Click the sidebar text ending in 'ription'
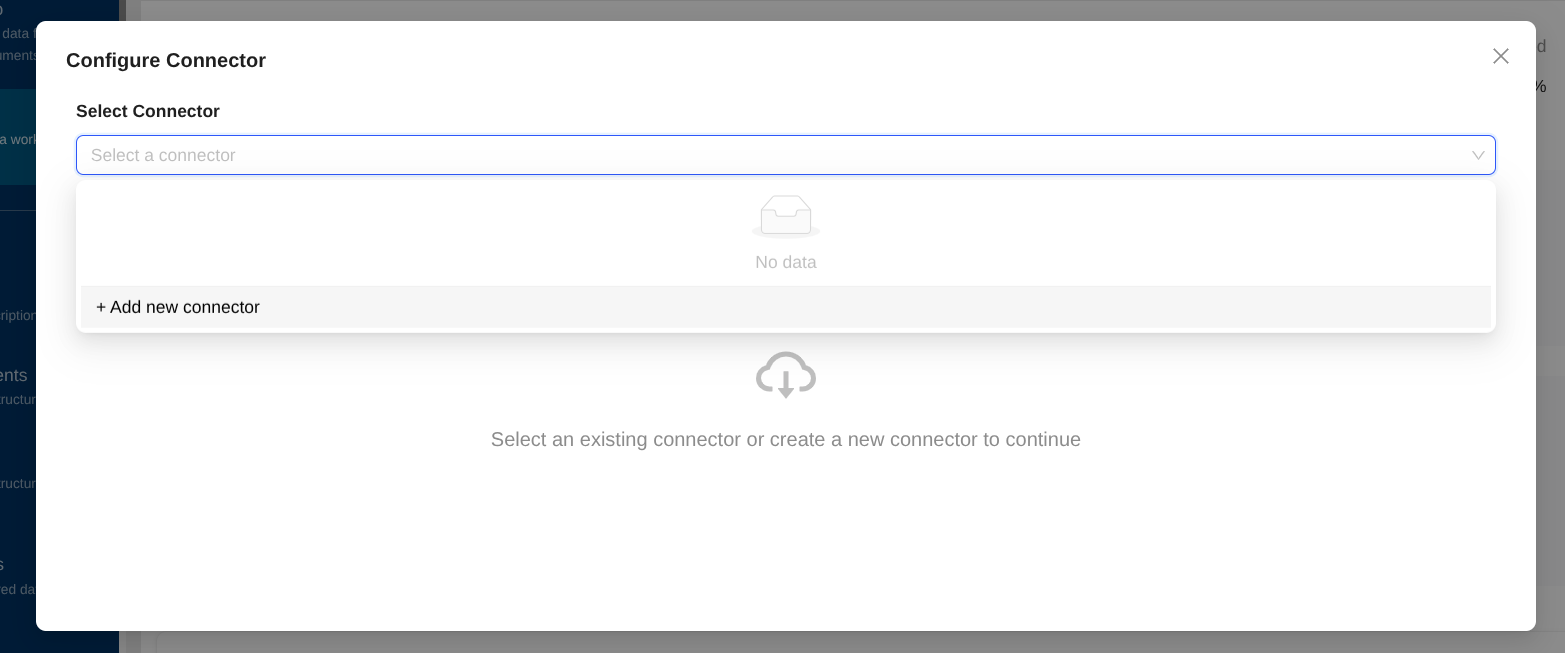This screenshot has width=1565, height=653. pyautogui.click(x=17, y=316)
